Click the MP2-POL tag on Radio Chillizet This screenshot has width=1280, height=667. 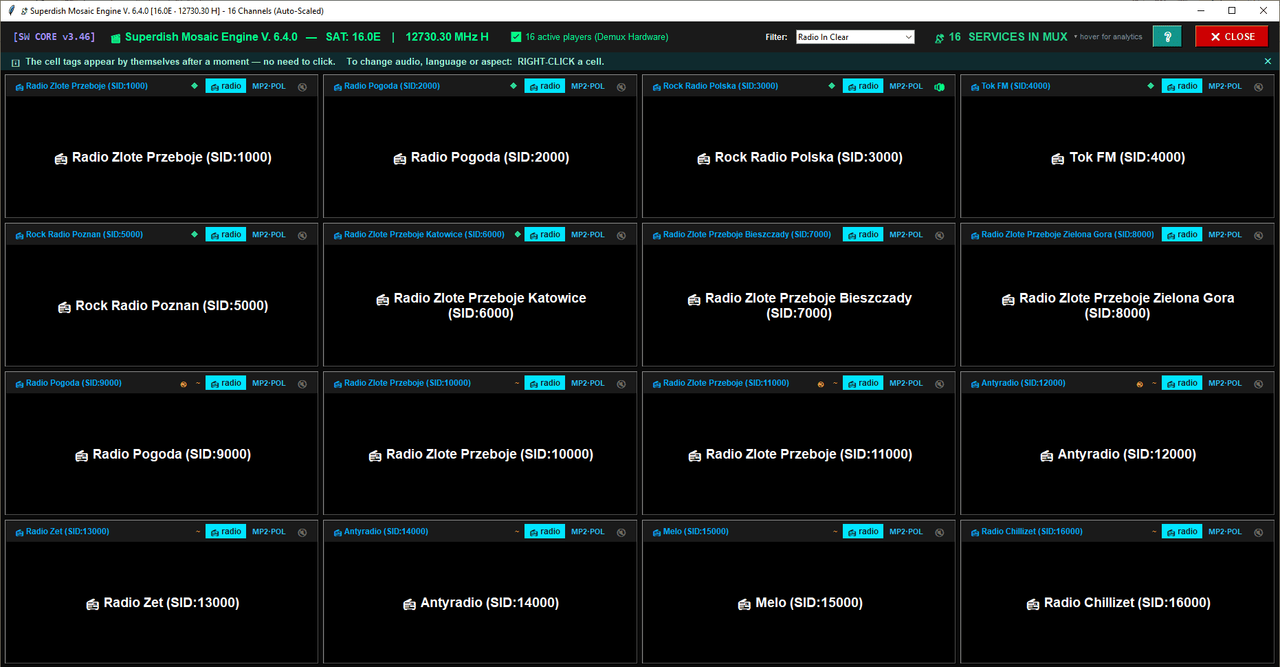tap(1225, 532)
